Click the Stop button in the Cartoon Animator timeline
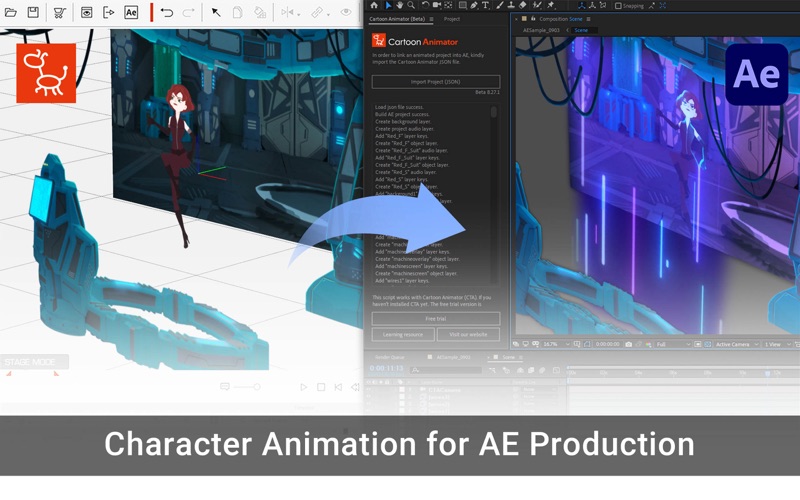 (321, 387)
